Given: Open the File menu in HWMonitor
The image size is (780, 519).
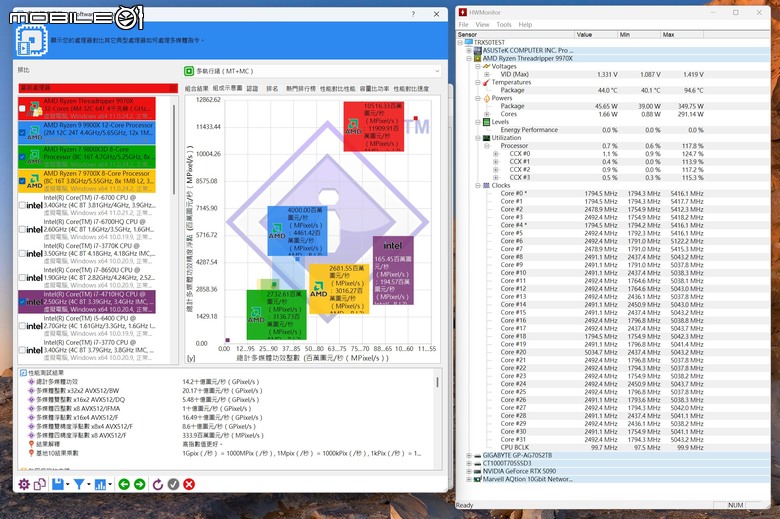Looking at the screenshot, I should pos(464,24).
